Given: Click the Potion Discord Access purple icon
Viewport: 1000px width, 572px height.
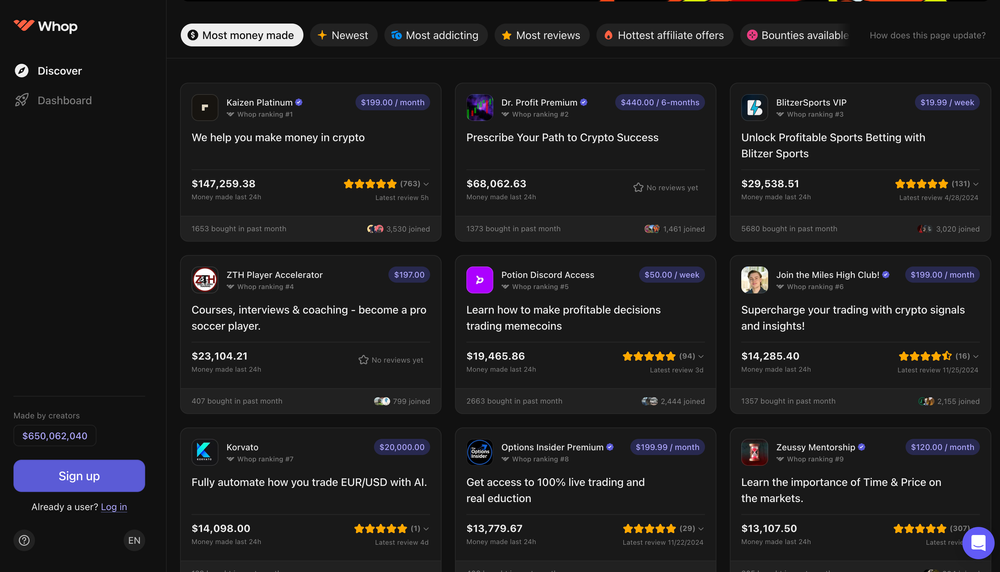Looking at the screenshot, I should tap(480, 280).
